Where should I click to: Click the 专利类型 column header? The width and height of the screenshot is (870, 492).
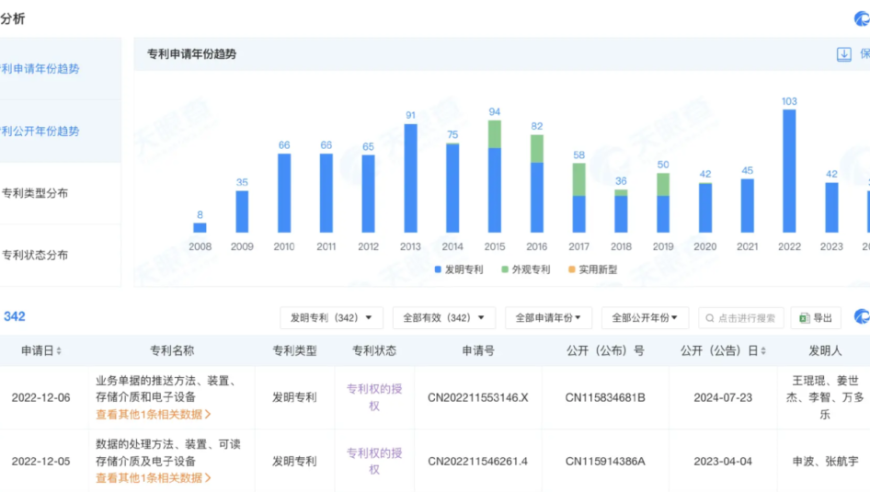point(295,351)
